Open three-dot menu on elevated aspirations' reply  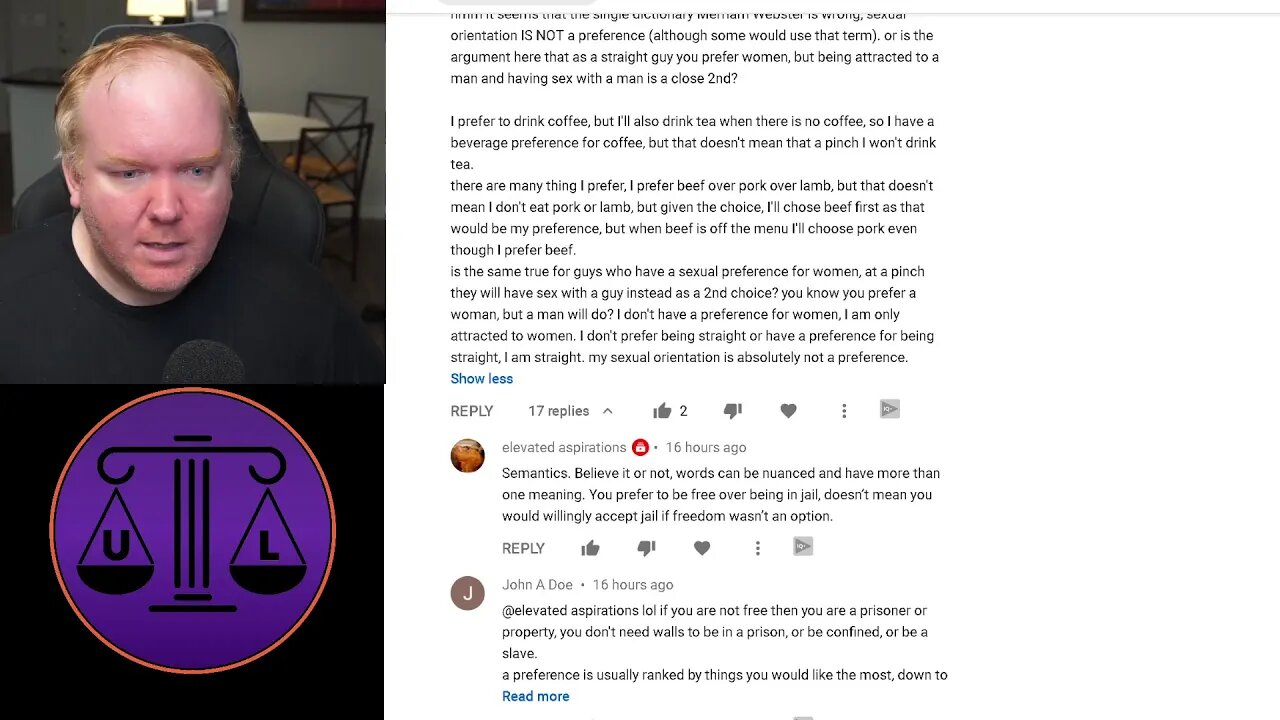(758, 548)
